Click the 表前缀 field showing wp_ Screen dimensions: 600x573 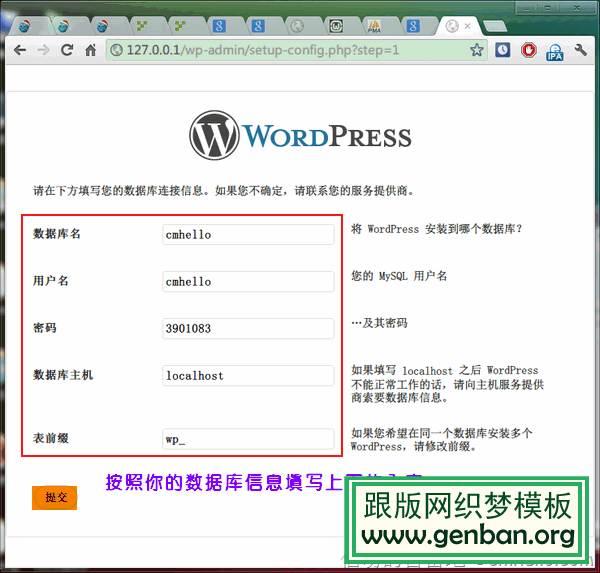point(248,439)
